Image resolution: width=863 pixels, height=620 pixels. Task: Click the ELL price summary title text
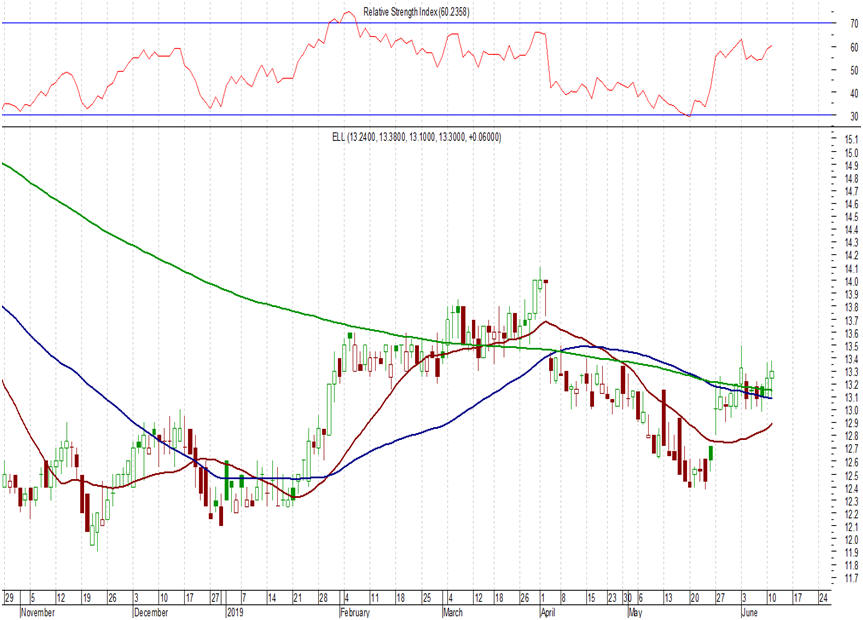coord(417,136)
